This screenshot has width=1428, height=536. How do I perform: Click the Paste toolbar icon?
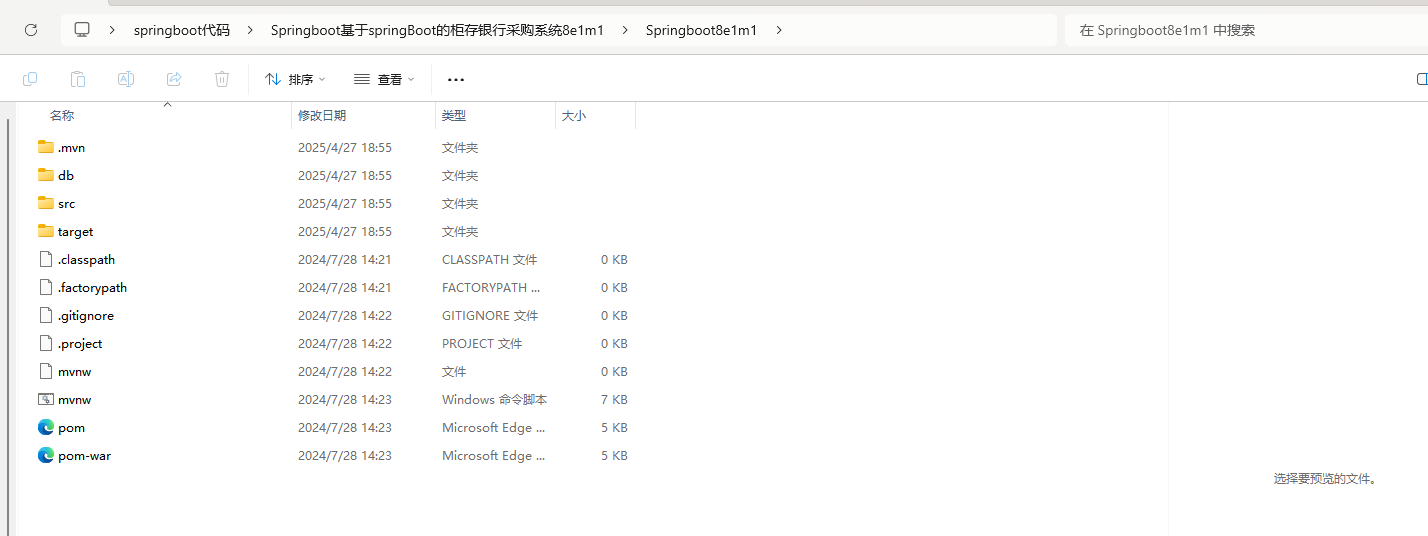[78, 79]
